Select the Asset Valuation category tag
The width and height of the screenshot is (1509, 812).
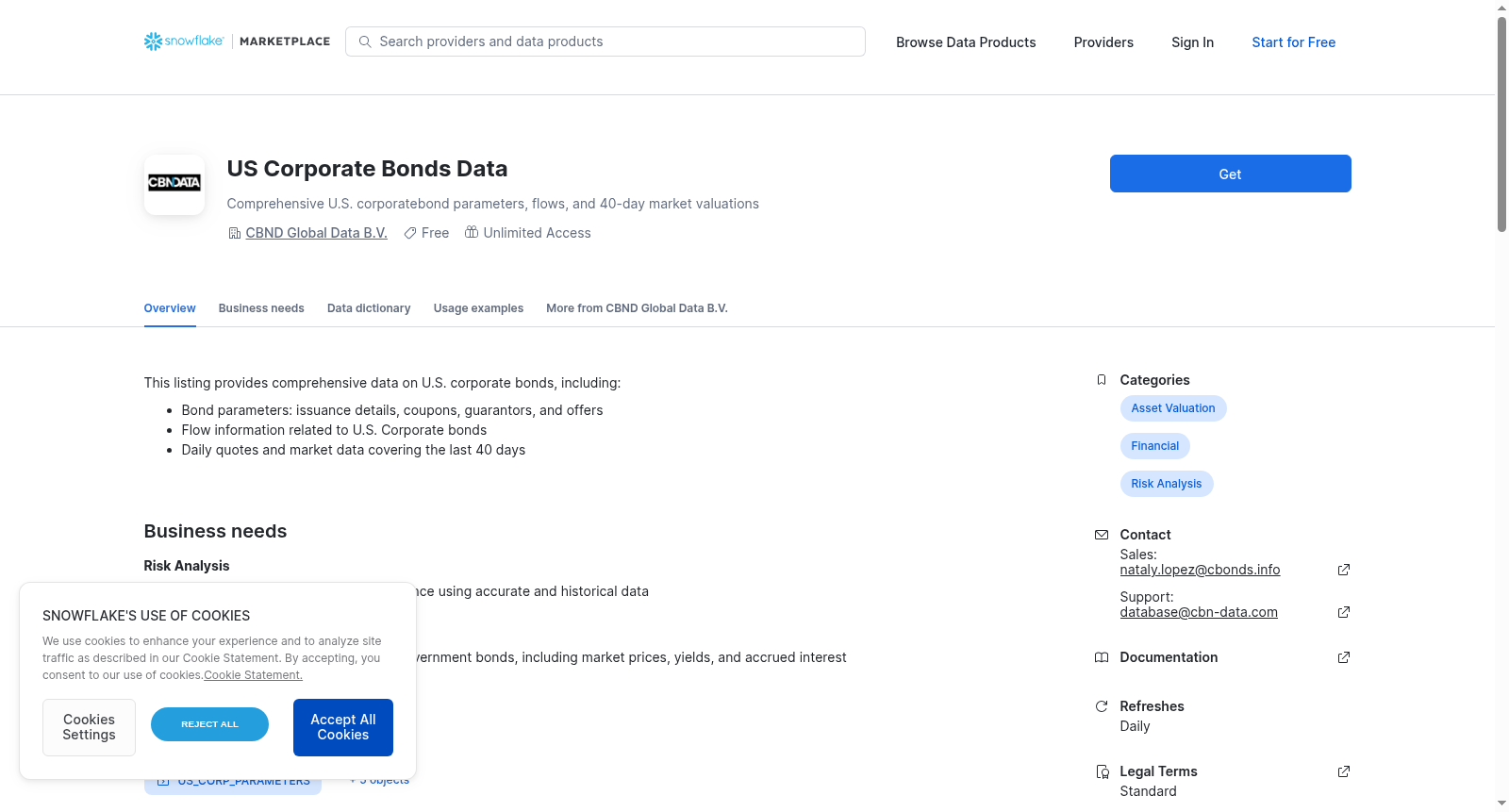pyautogui.click(x=1173, y=408)
